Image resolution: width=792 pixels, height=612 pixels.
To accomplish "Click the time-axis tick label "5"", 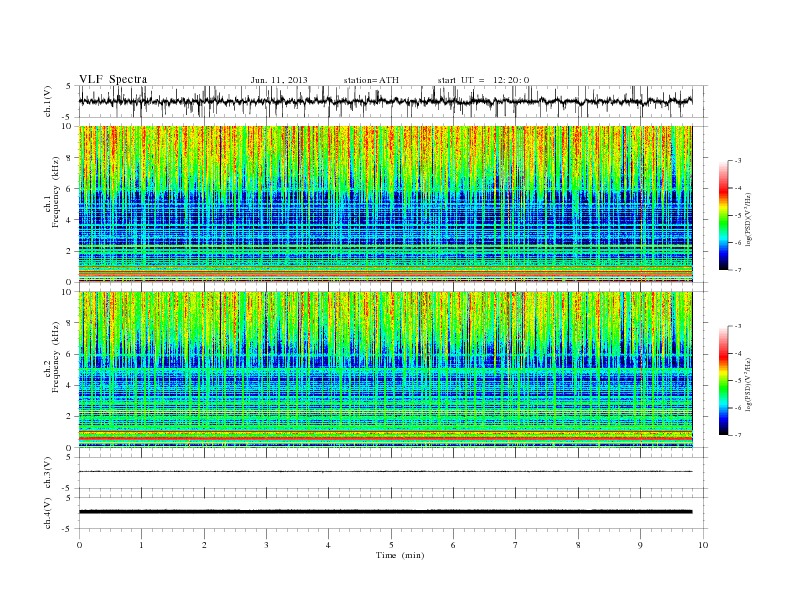I will coord(391,545).
